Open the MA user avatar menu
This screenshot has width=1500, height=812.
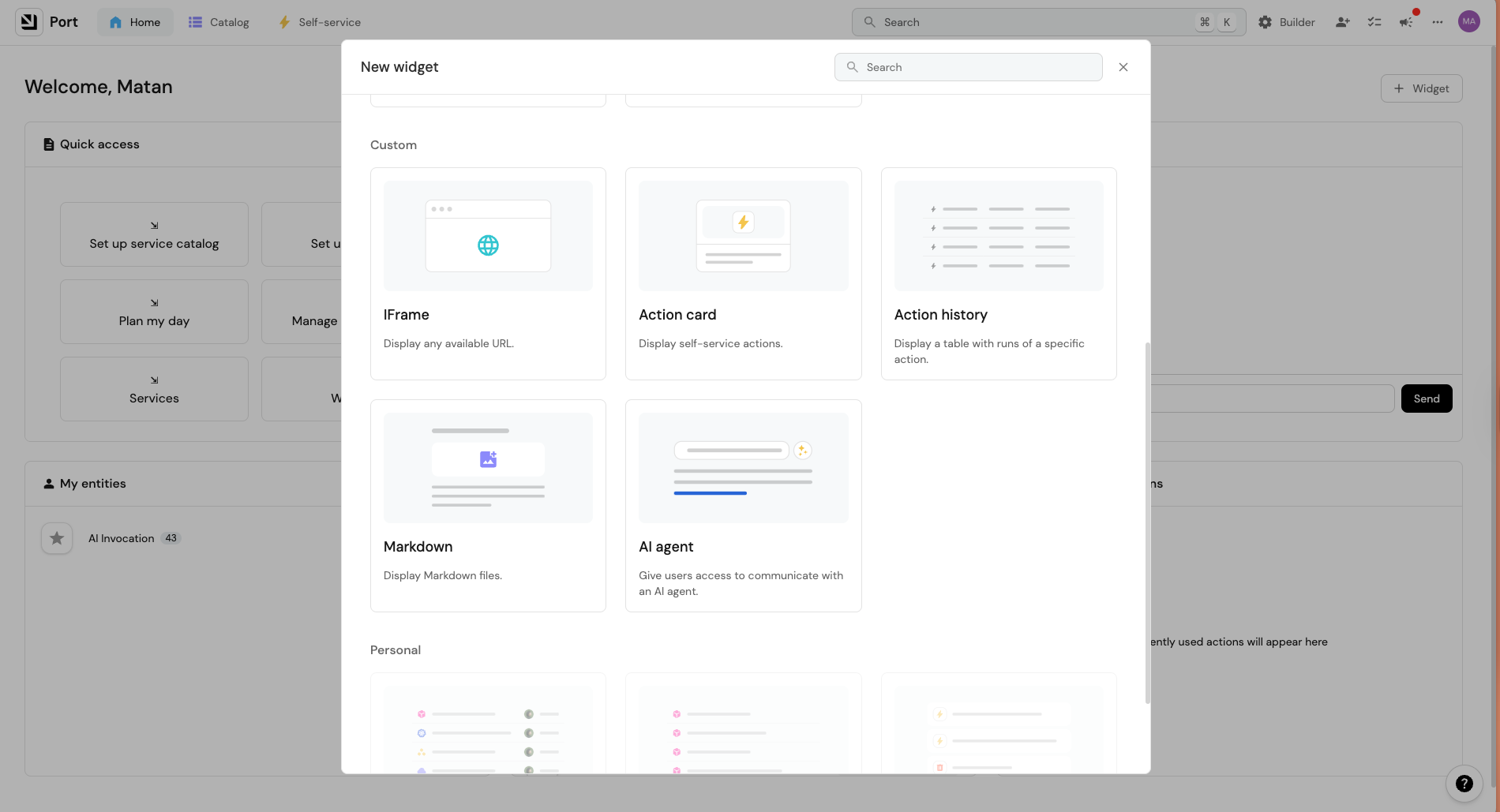pyautogui.click(x=1468, y=22)
